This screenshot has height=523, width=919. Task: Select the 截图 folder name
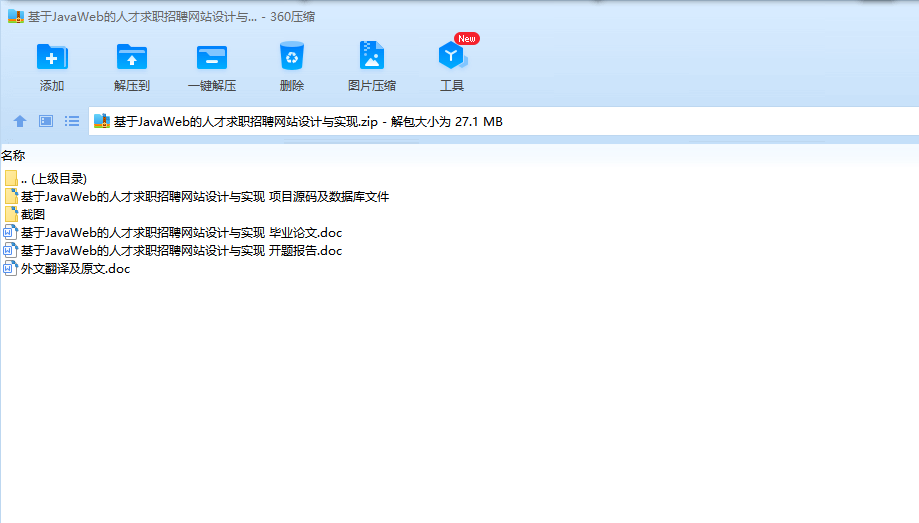point(33,215)
